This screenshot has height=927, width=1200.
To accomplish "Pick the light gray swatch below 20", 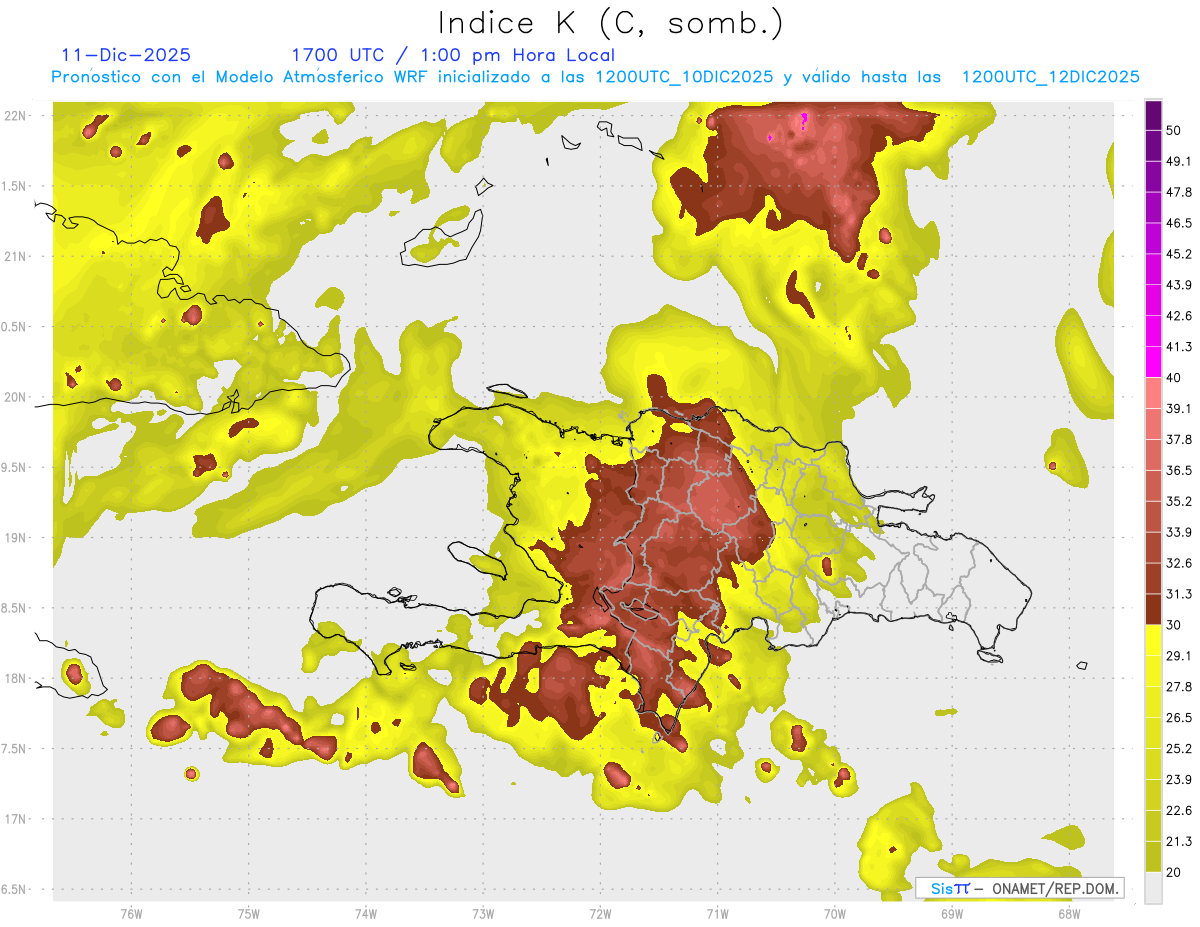I will (1153, 887).
